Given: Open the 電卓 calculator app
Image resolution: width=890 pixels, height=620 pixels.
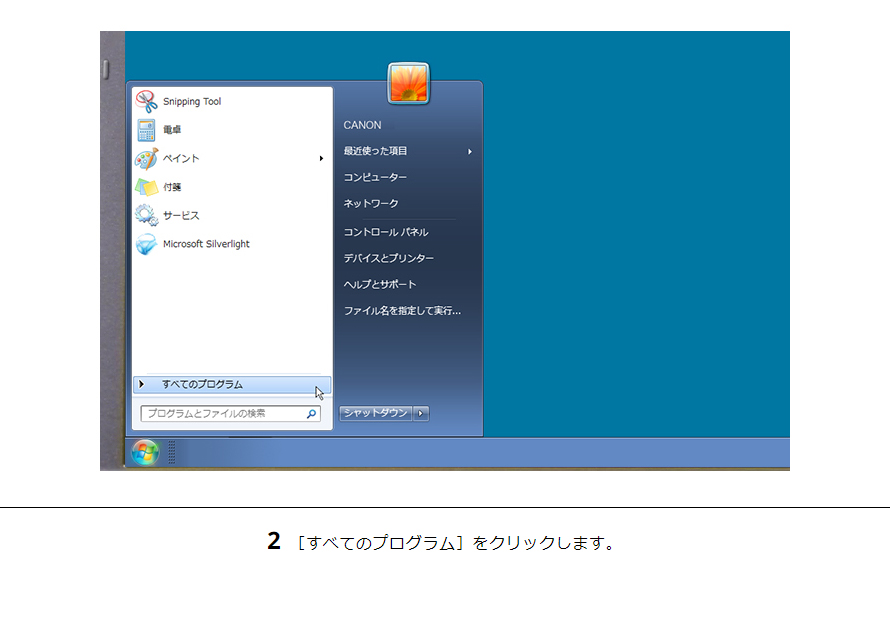Looking at the screenshot, I should point(170,129).
